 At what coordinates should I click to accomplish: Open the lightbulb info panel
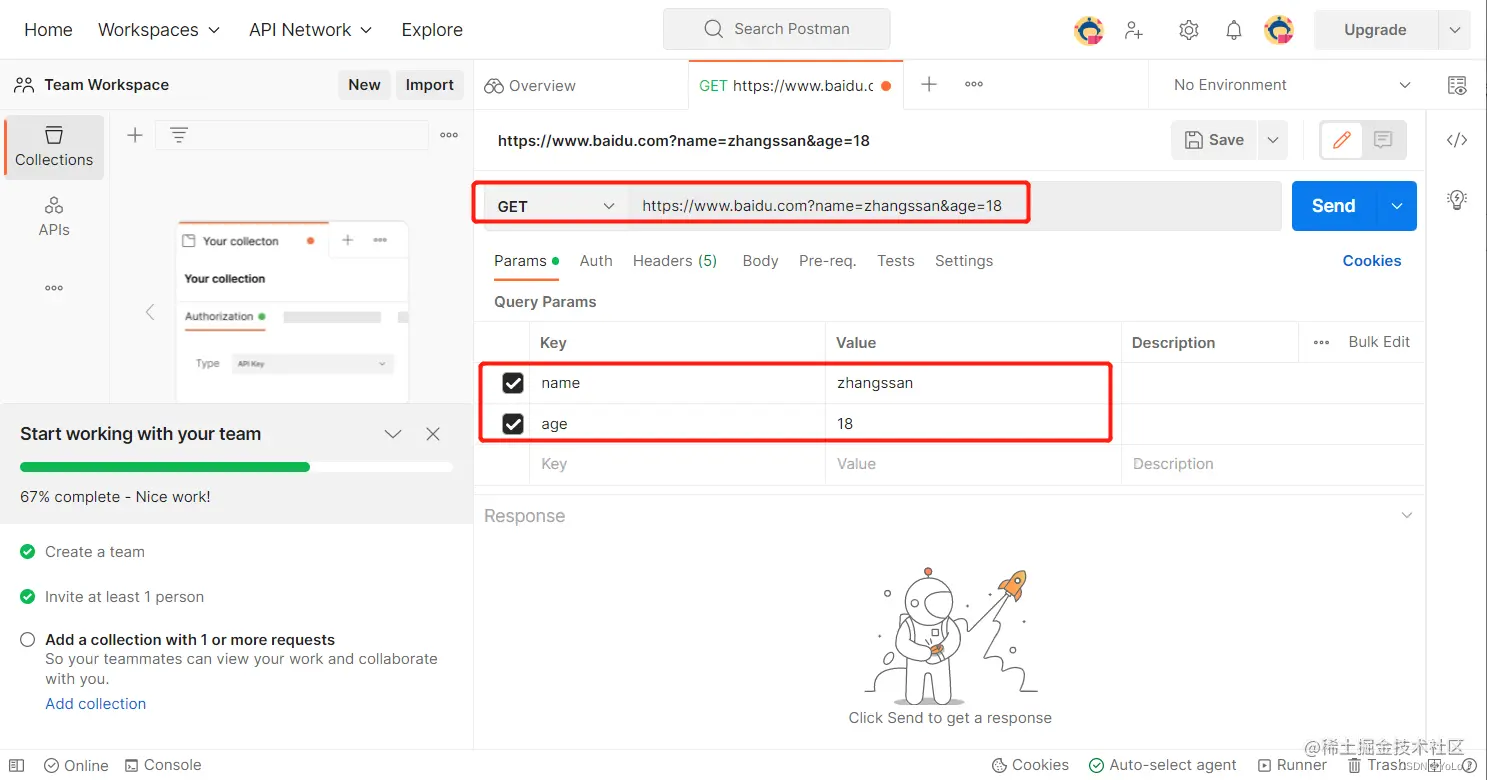[x=1457, y=199]
